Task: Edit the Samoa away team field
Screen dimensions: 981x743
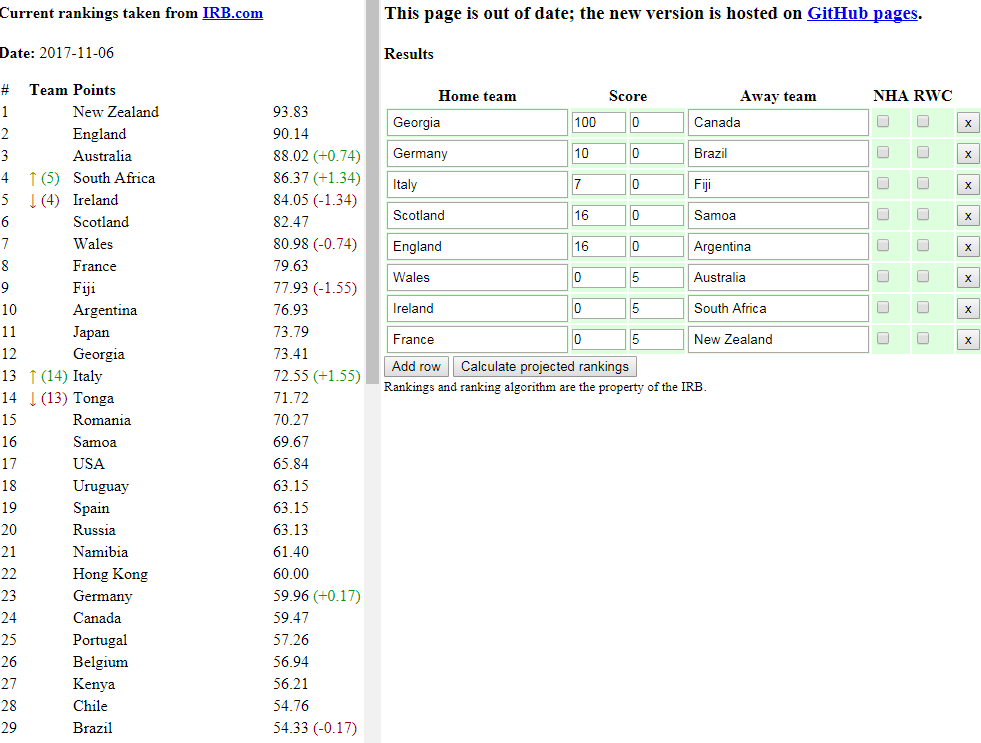Action: coord(778,215)
